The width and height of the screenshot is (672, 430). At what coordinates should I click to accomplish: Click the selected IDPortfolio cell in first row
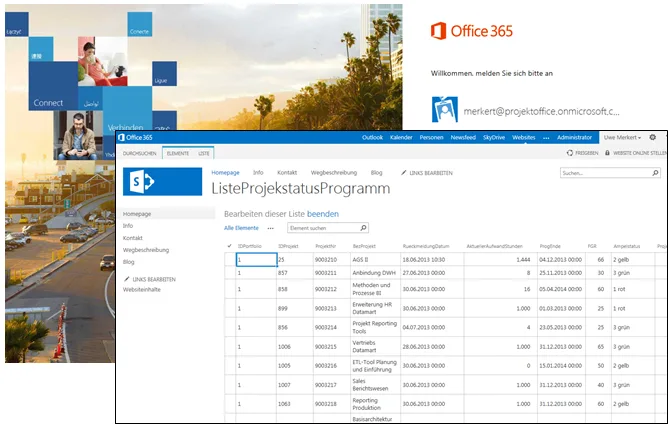[256, 260]
